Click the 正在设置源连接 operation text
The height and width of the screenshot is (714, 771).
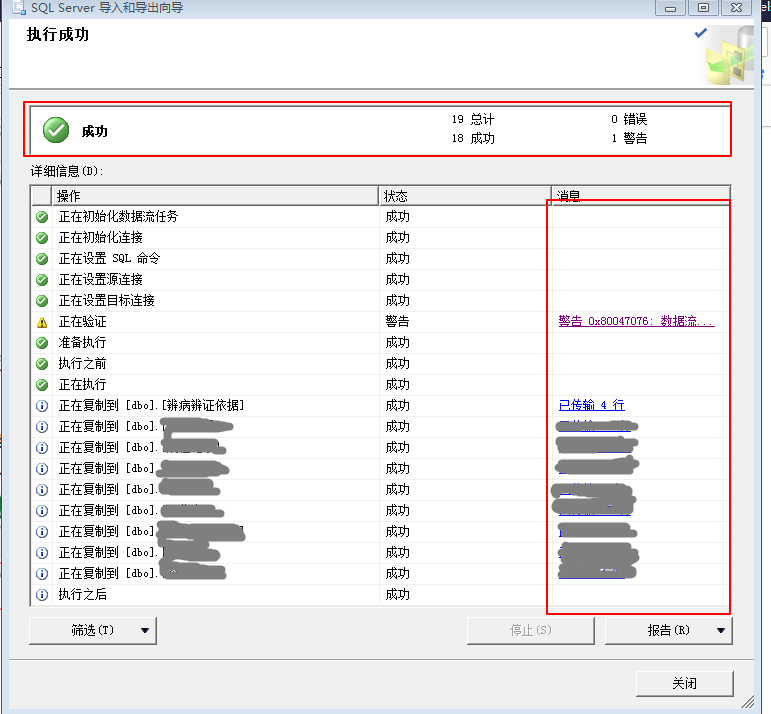click(x=101, y=279)
